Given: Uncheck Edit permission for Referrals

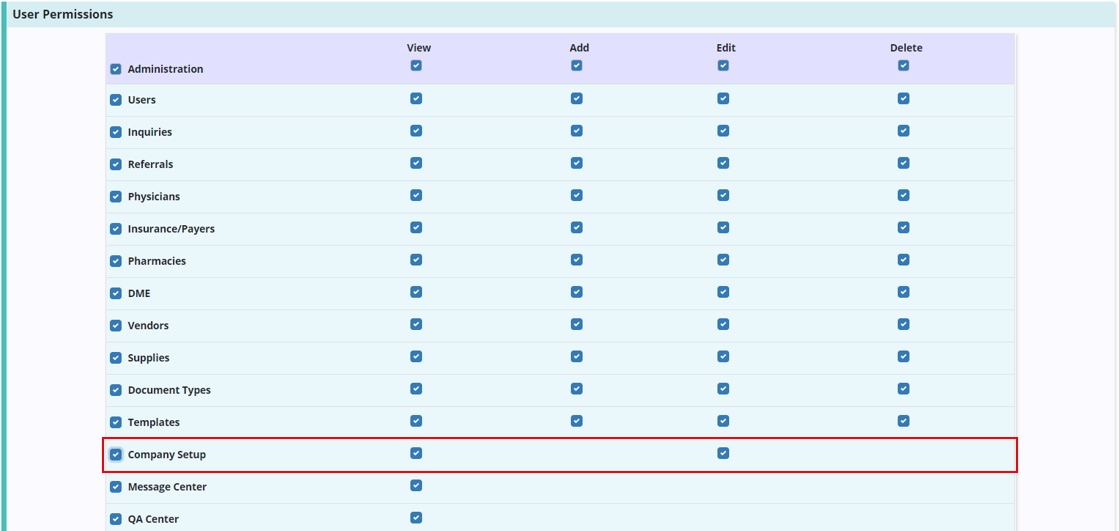Looking at the screenshot, I should click(x=723, y=163).
